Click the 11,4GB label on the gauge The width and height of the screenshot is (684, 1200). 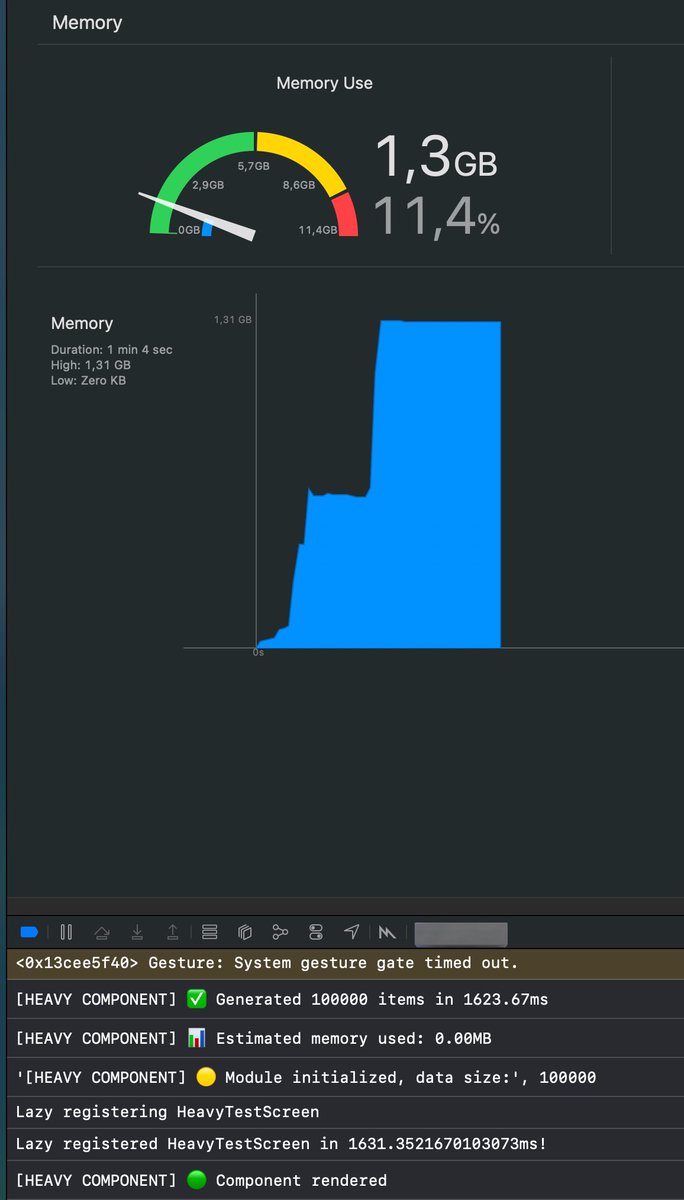pyautogui.click(x=317, y=230)
